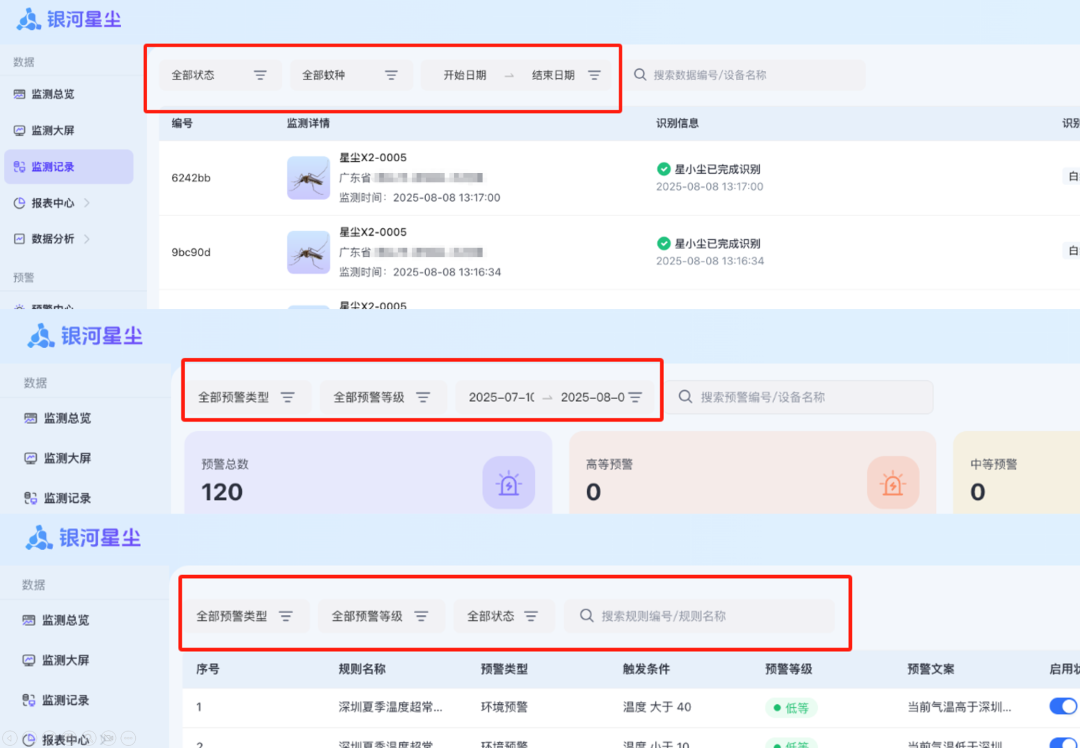Screen dimensions: 1080x748
Task: Click the orange alarm icon on 高等预警 card
Action: pyautogui.click(x=893, y=484)
